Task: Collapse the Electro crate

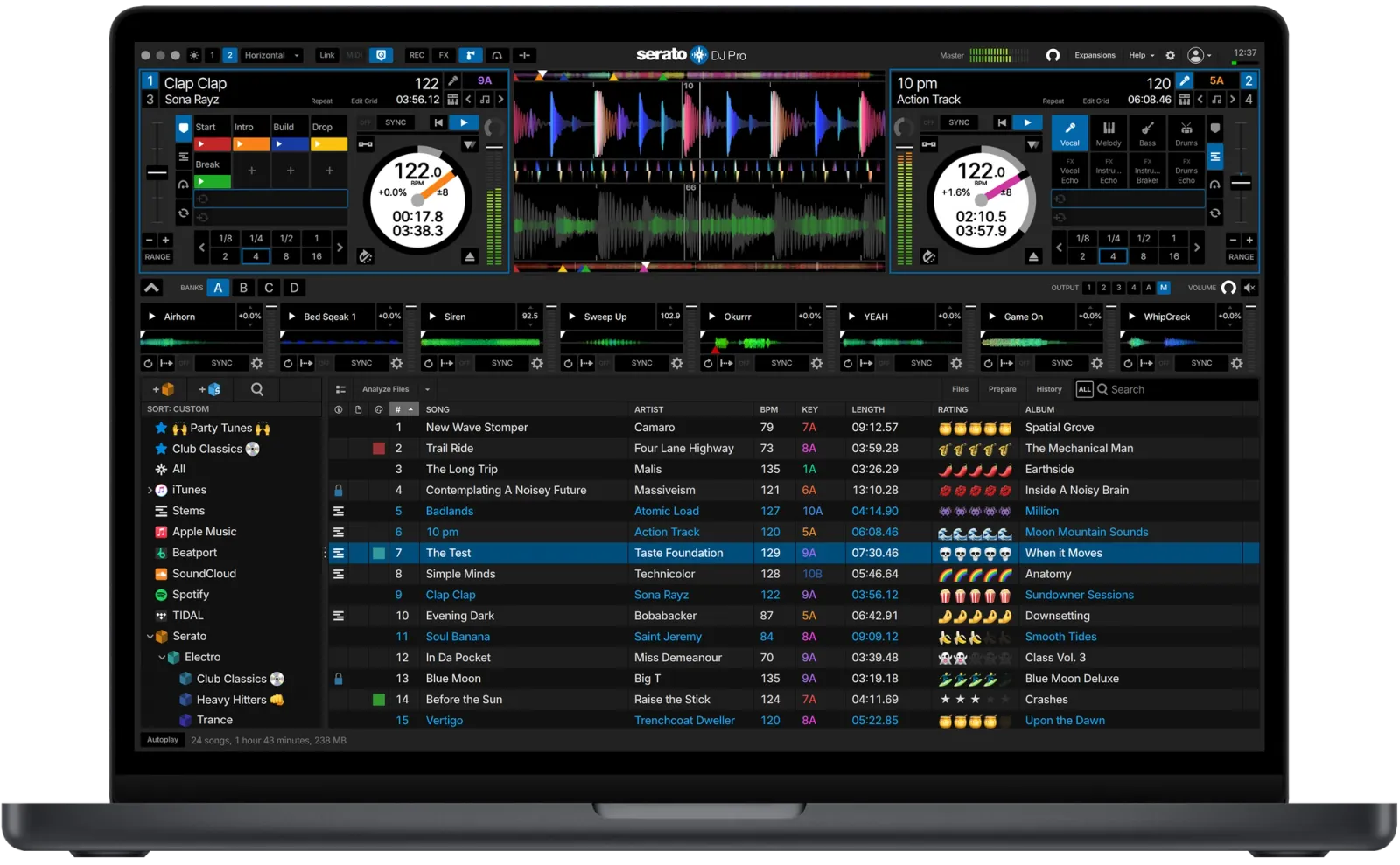Action: point(162,658)
